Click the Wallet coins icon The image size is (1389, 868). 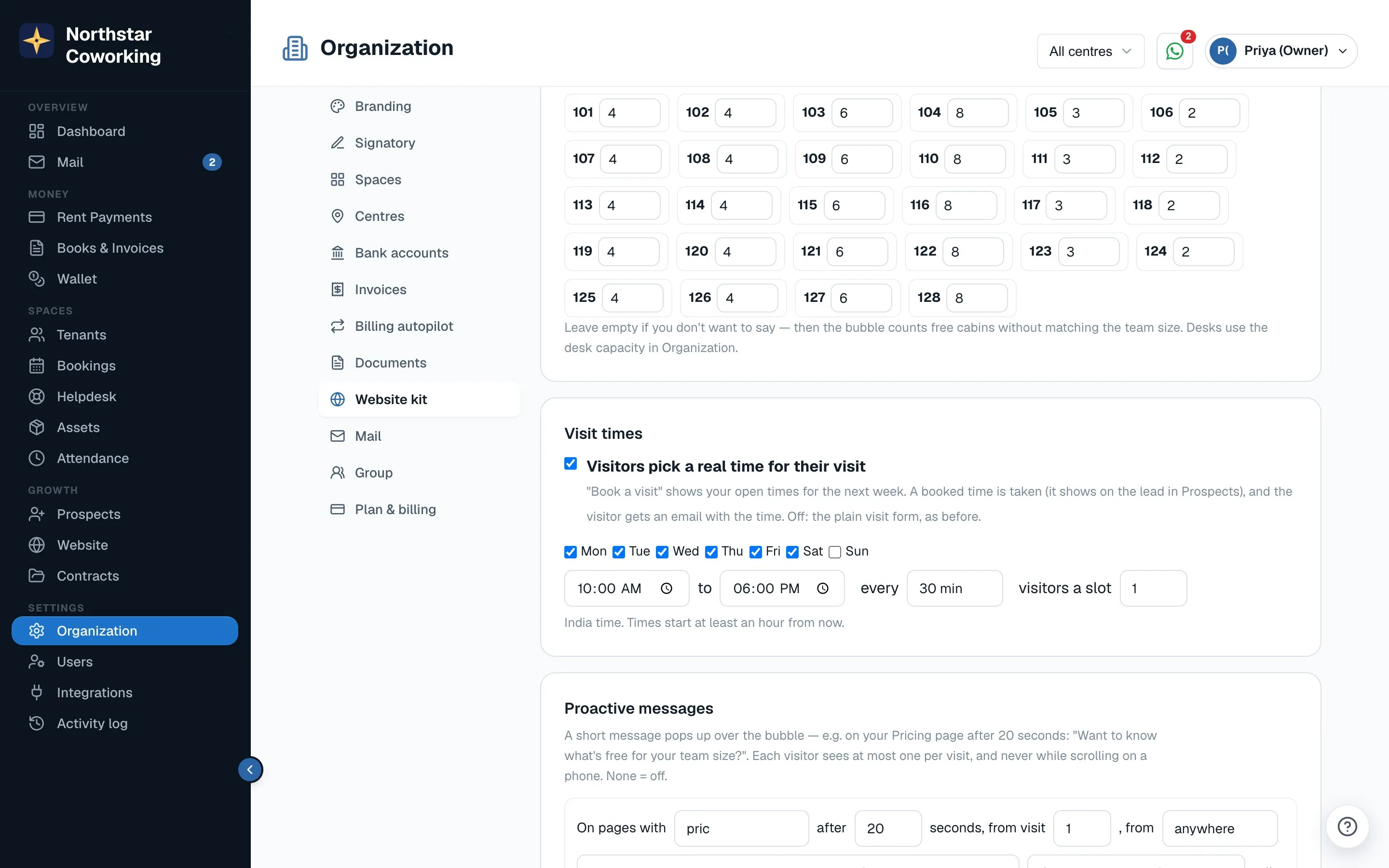37,278
